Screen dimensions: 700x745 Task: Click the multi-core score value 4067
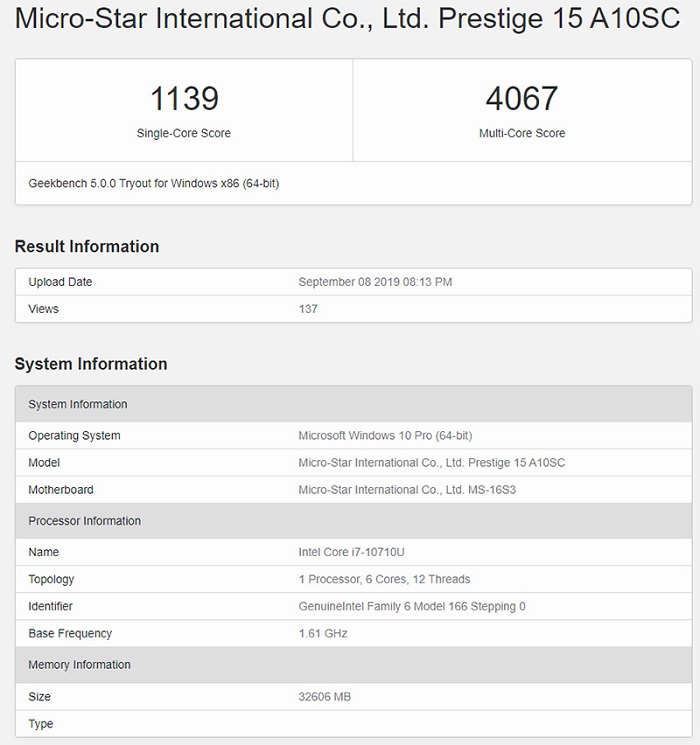click(521, 99)
